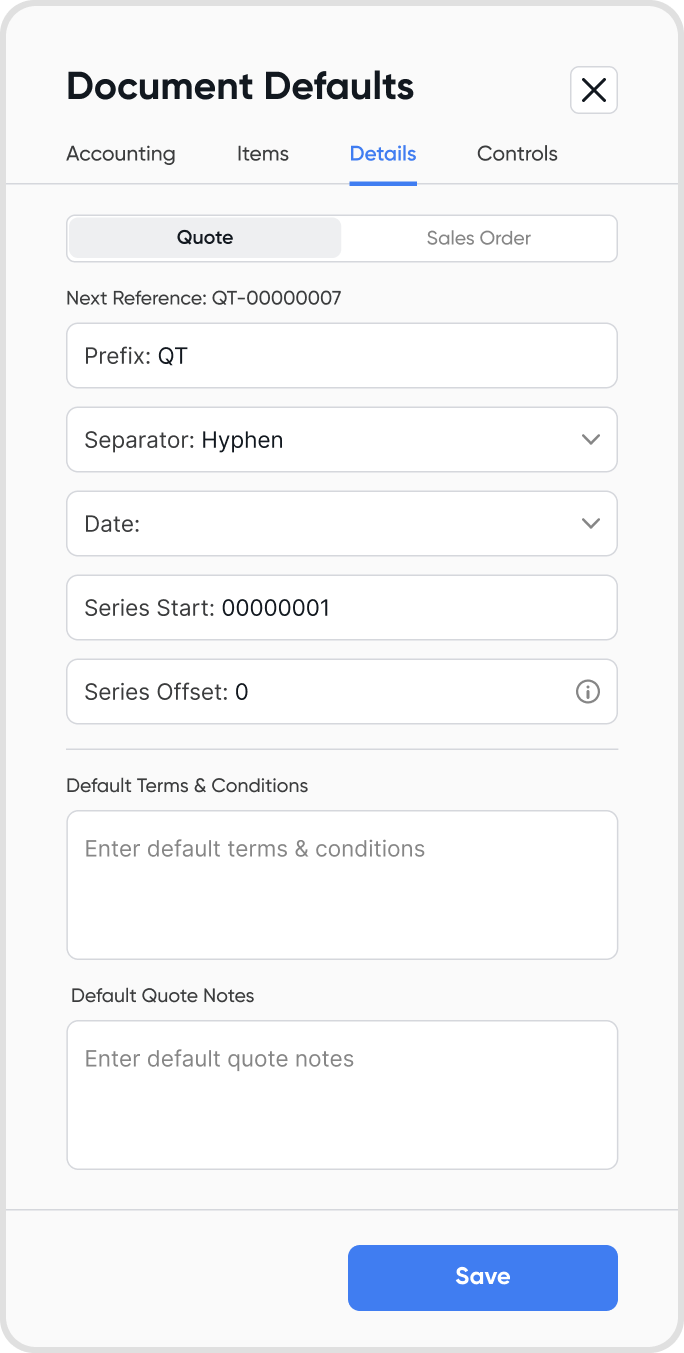Viewport: 684px width, 1353px height.
Task: Close the Document Defaults dialog
Action: pyautogui.click(x=593, y=90)
